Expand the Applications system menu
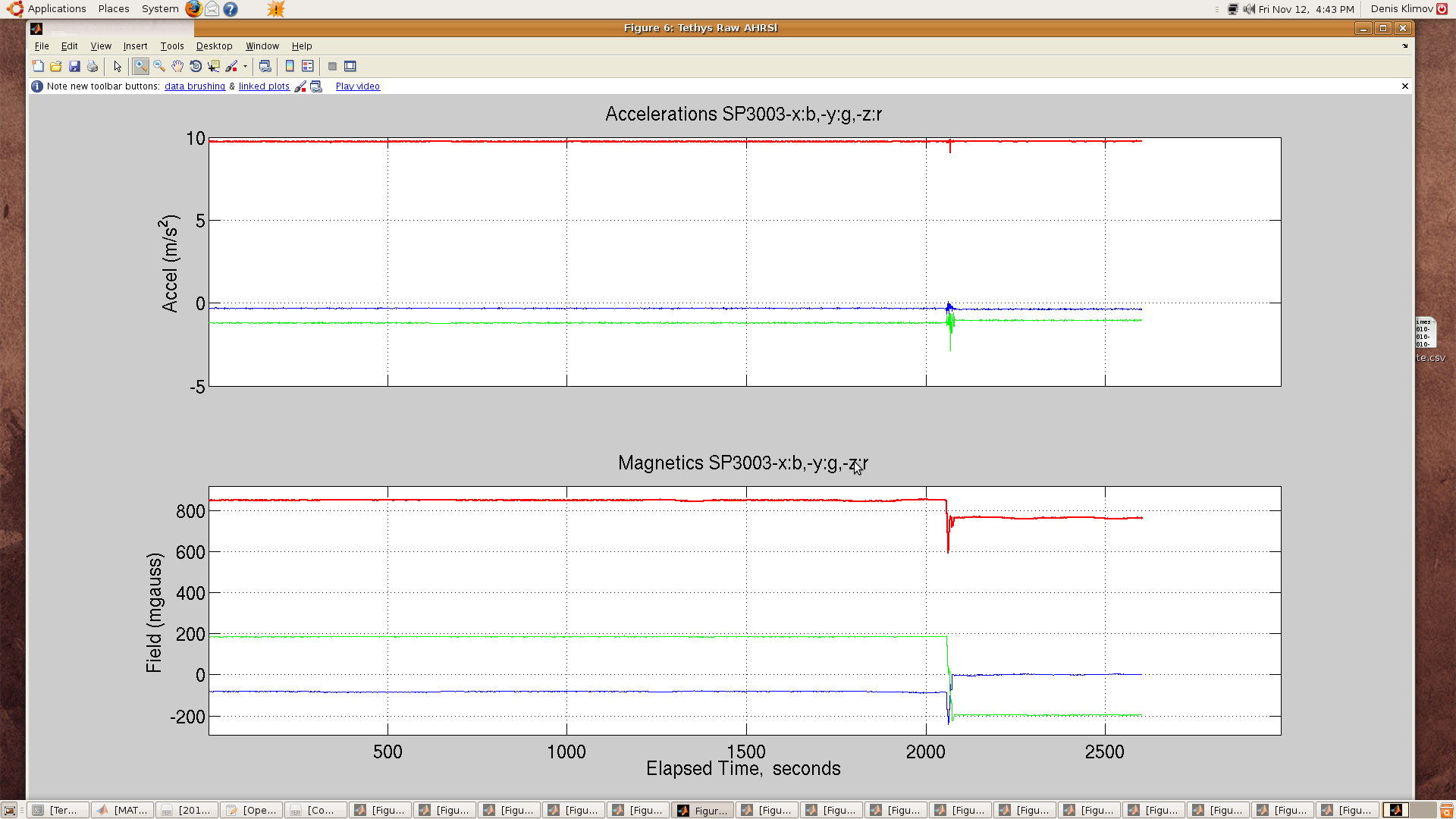Screen dimensions: 1456x819 (x=49, y=9)
